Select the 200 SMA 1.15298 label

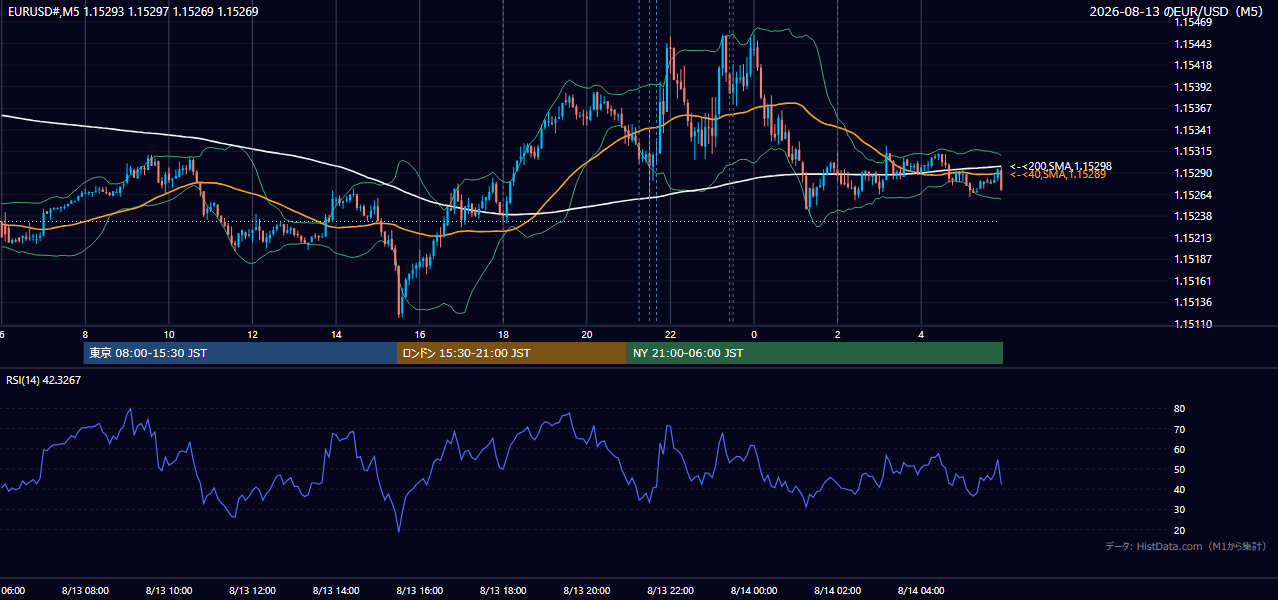point(1060,166)
